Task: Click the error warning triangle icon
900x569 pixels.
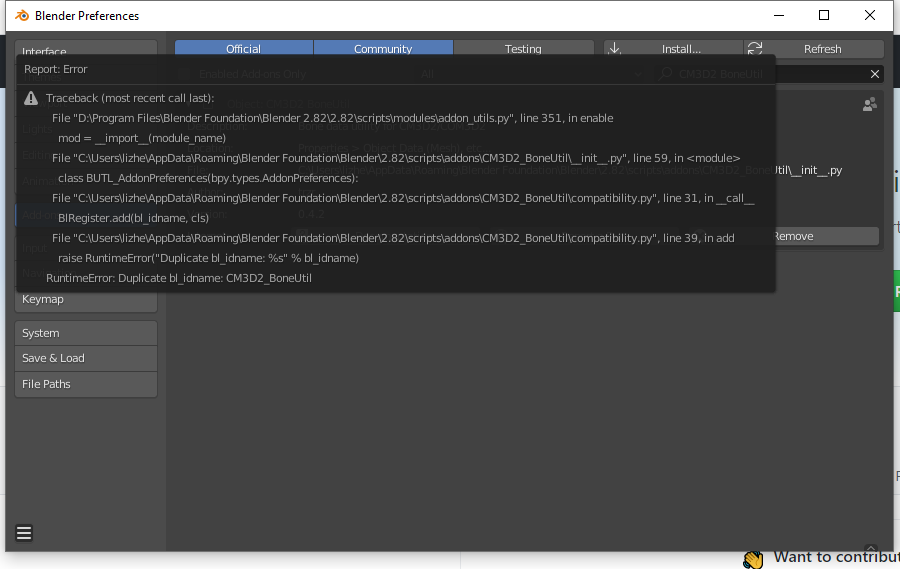Action: [31, 98]
